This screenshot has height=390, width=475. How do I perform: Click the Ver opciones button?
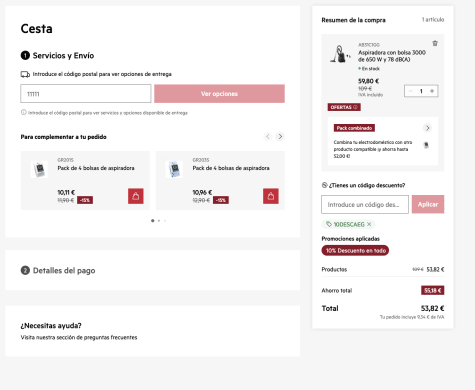click(219, 94)
